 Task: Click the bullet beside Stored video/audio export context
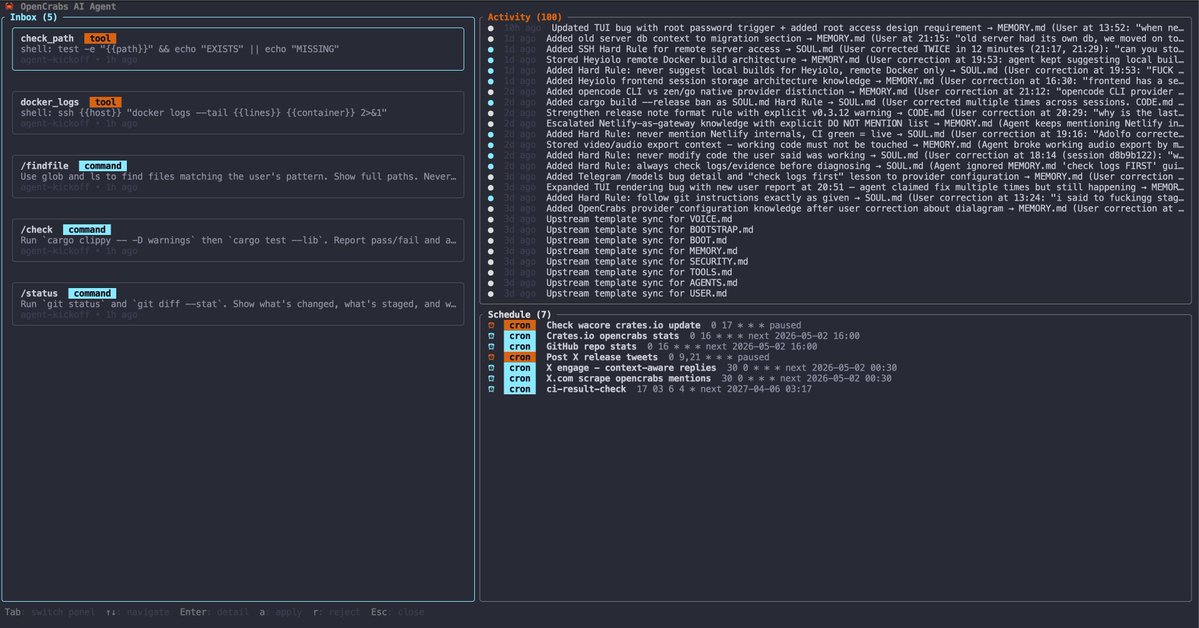pyautogui.click(x=491, y=145)
